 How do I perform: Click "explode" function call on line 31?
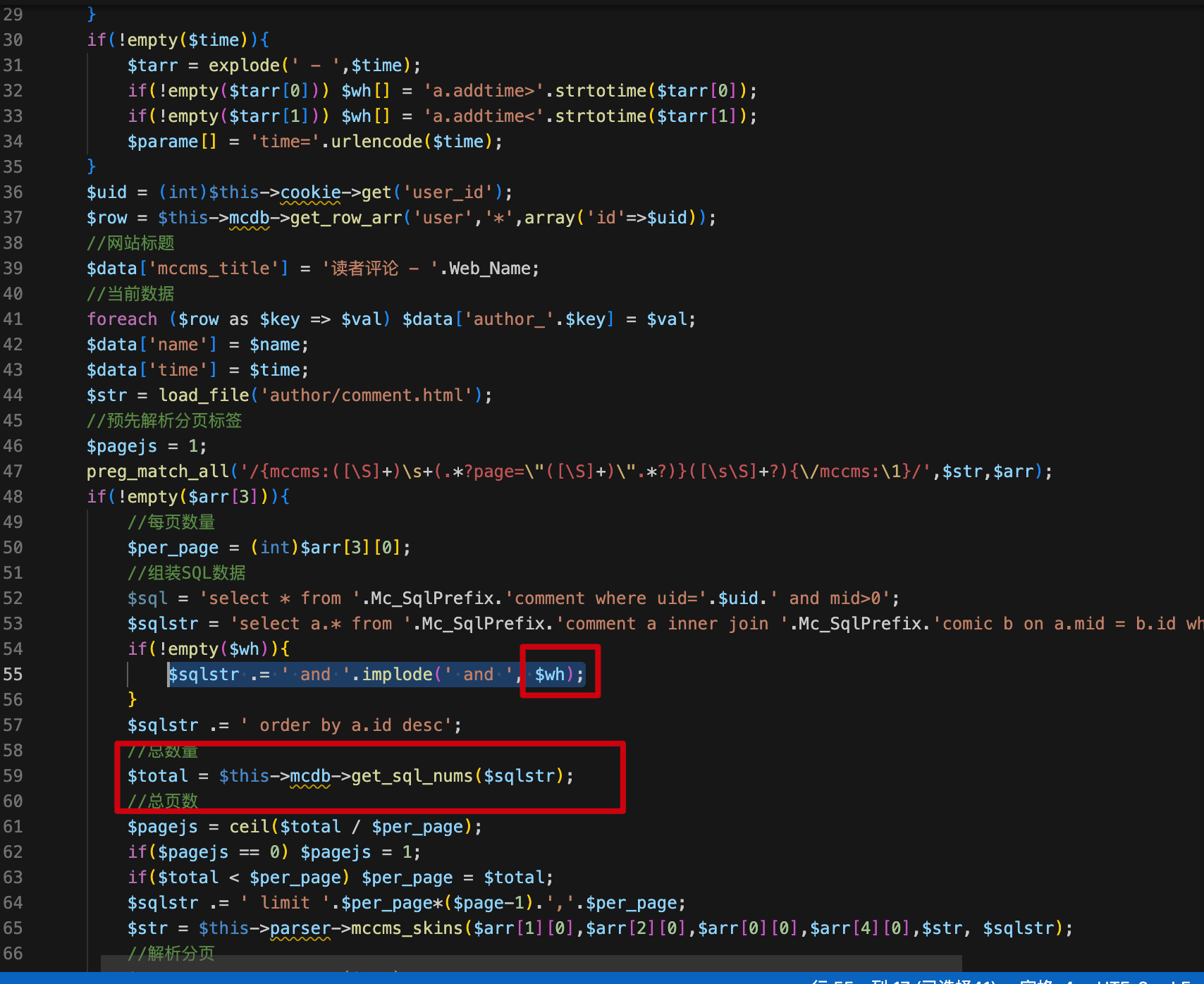[243, 65]
